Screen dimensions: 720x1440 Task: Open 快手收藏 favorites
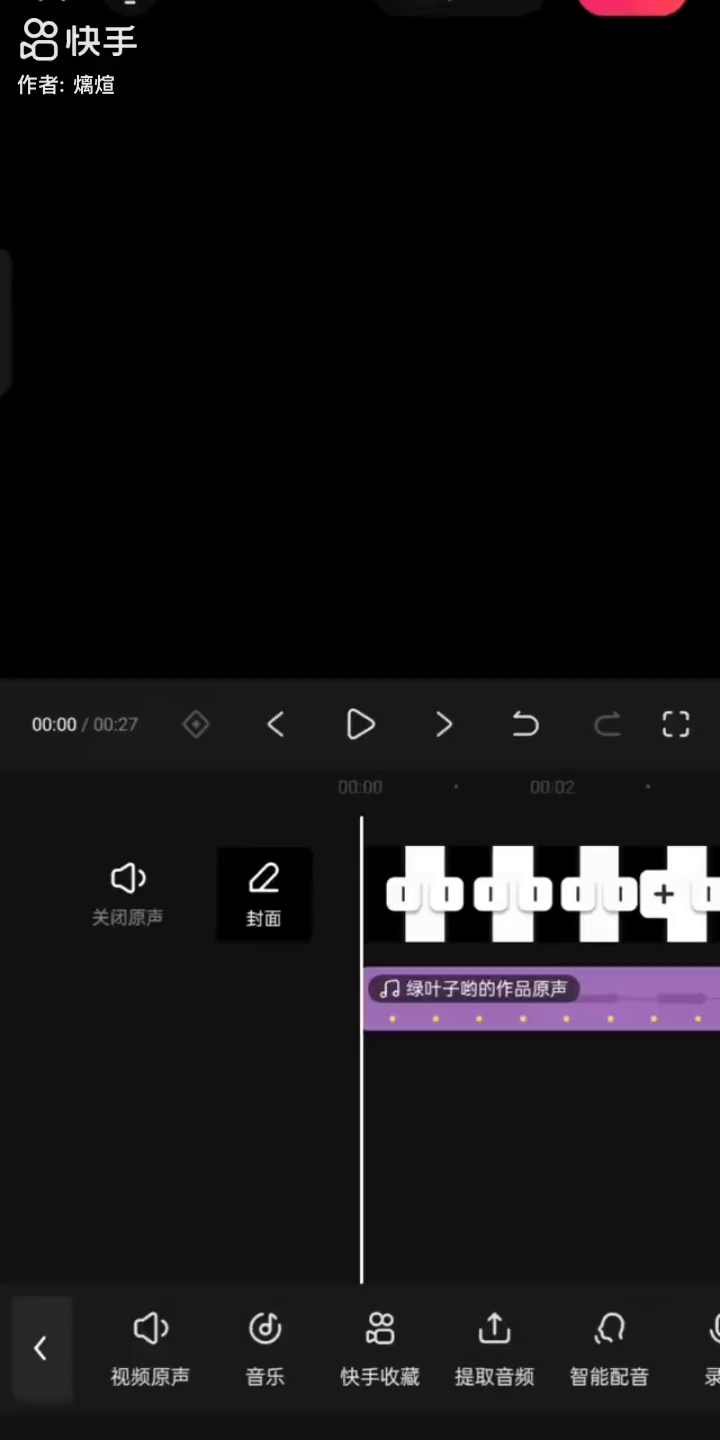click(380, 1348)
